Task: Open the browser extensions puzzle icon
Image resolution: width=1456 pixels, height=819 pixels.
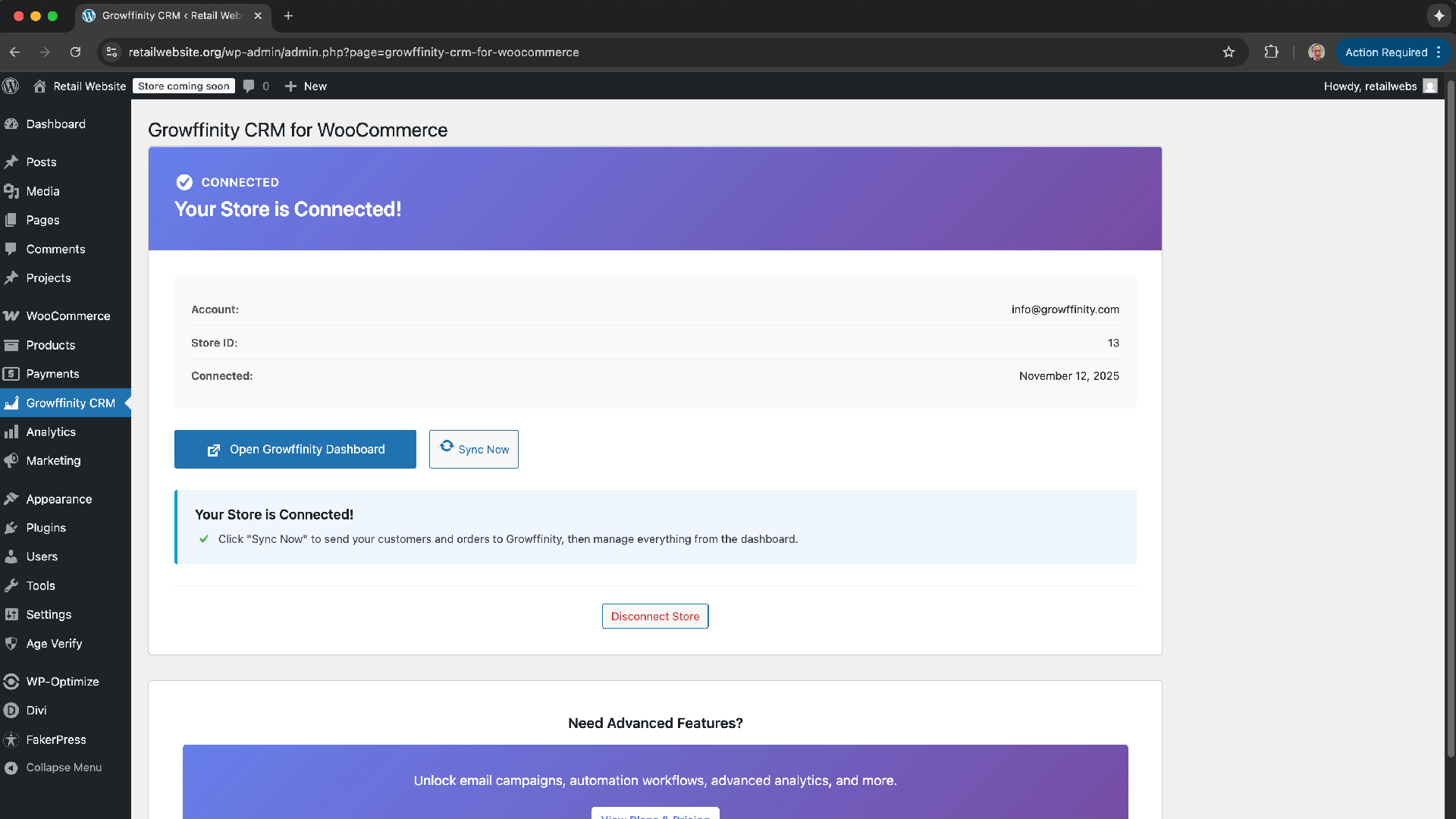Action: pos(1271,52)
